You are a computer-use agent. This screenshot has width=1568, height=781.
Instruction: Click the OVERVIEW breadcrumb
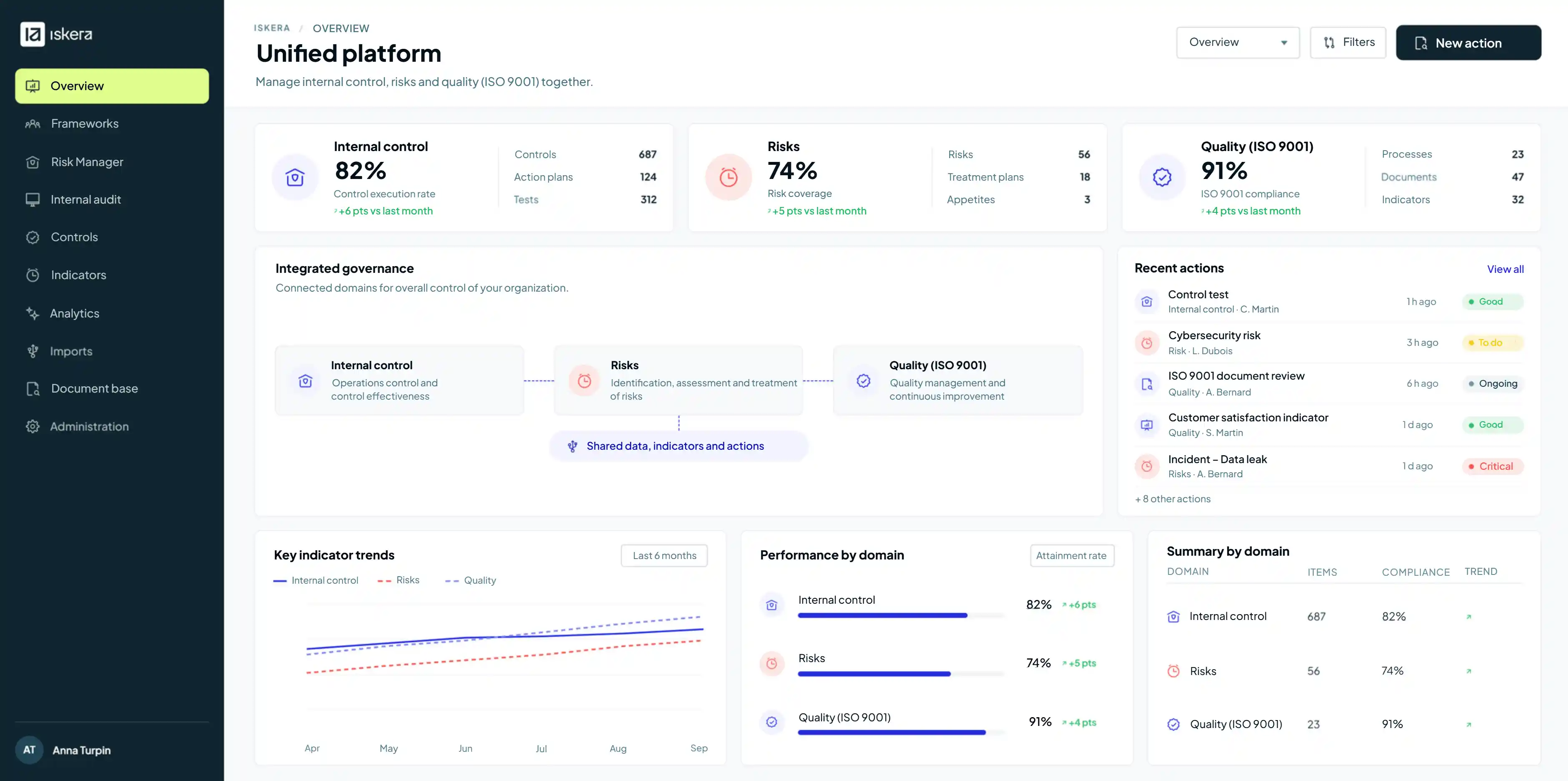click(x=341, y=29)
